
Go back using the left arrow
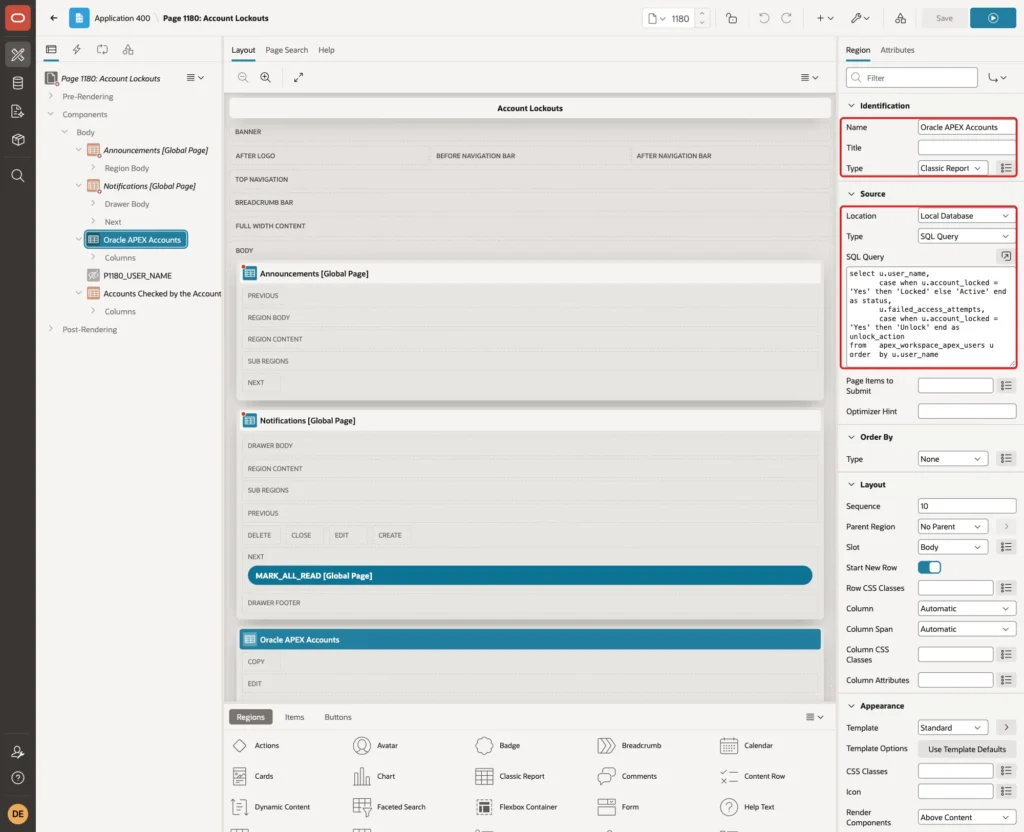(54, 18)
